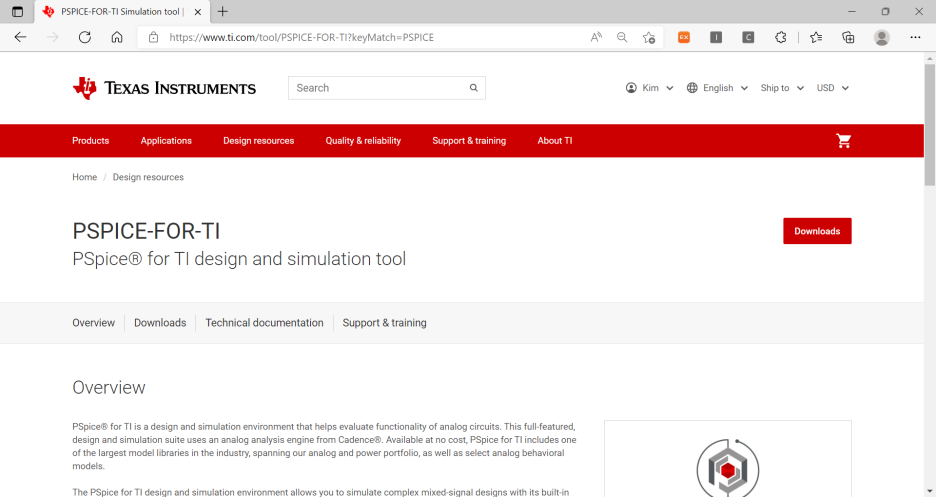
Task: Open the dark C extension icon
Action: click(748, 37)
